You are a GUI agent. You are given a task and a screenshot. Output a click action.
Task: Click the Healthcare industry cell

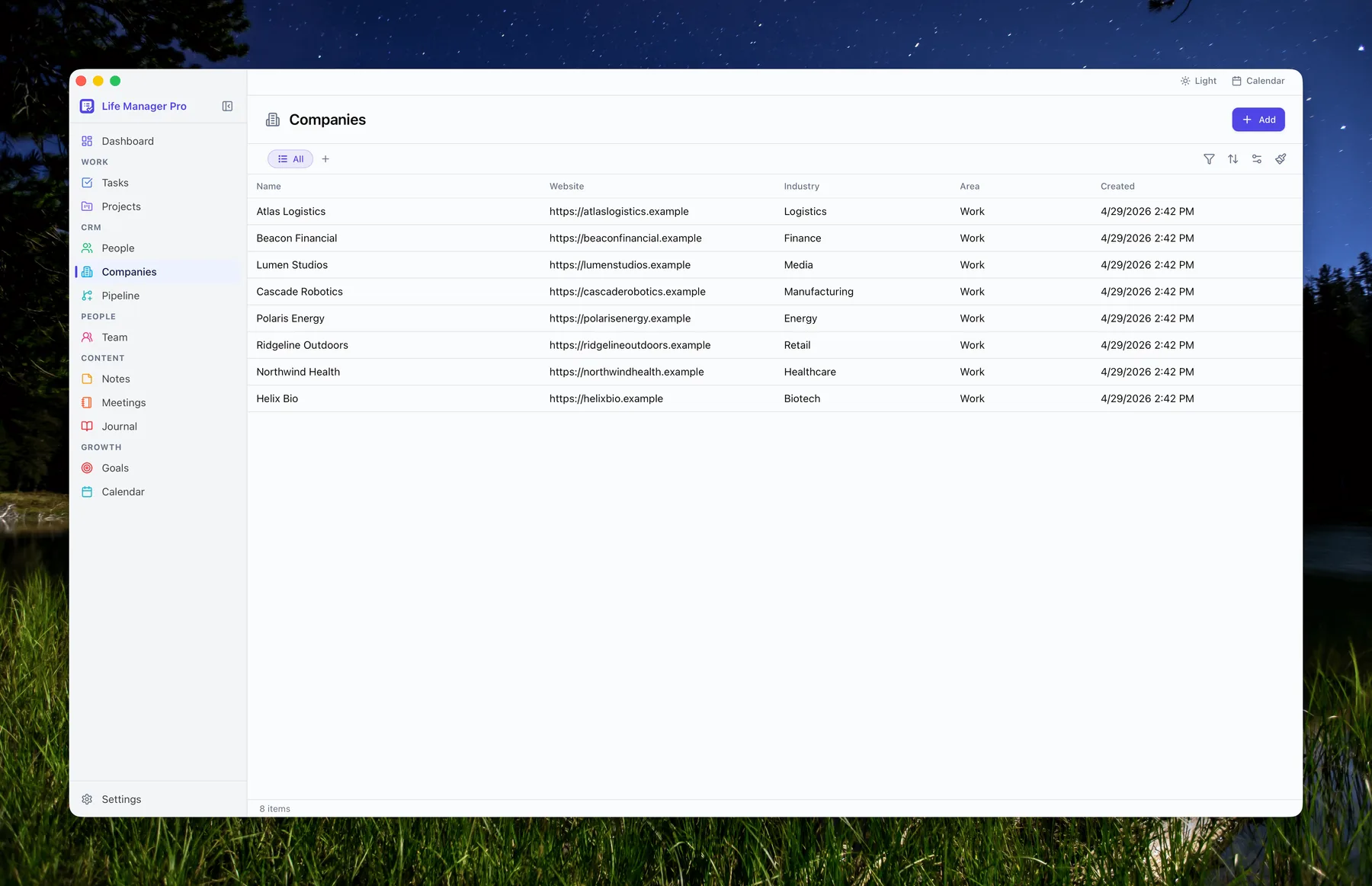click(809, 372)
